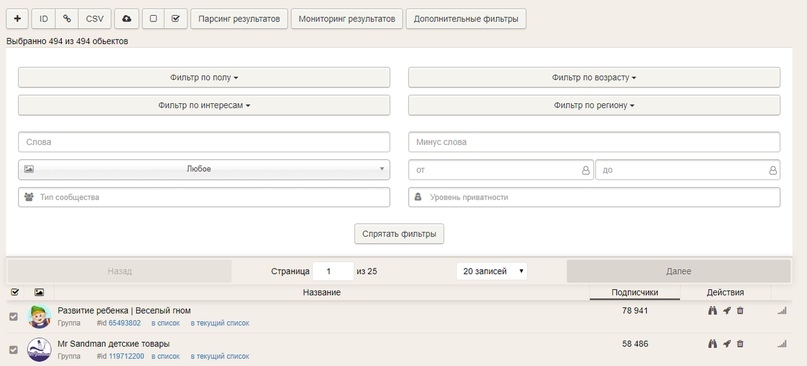Focus the Тип сообщества field
The image size is (807, 366).
(204, 197)
